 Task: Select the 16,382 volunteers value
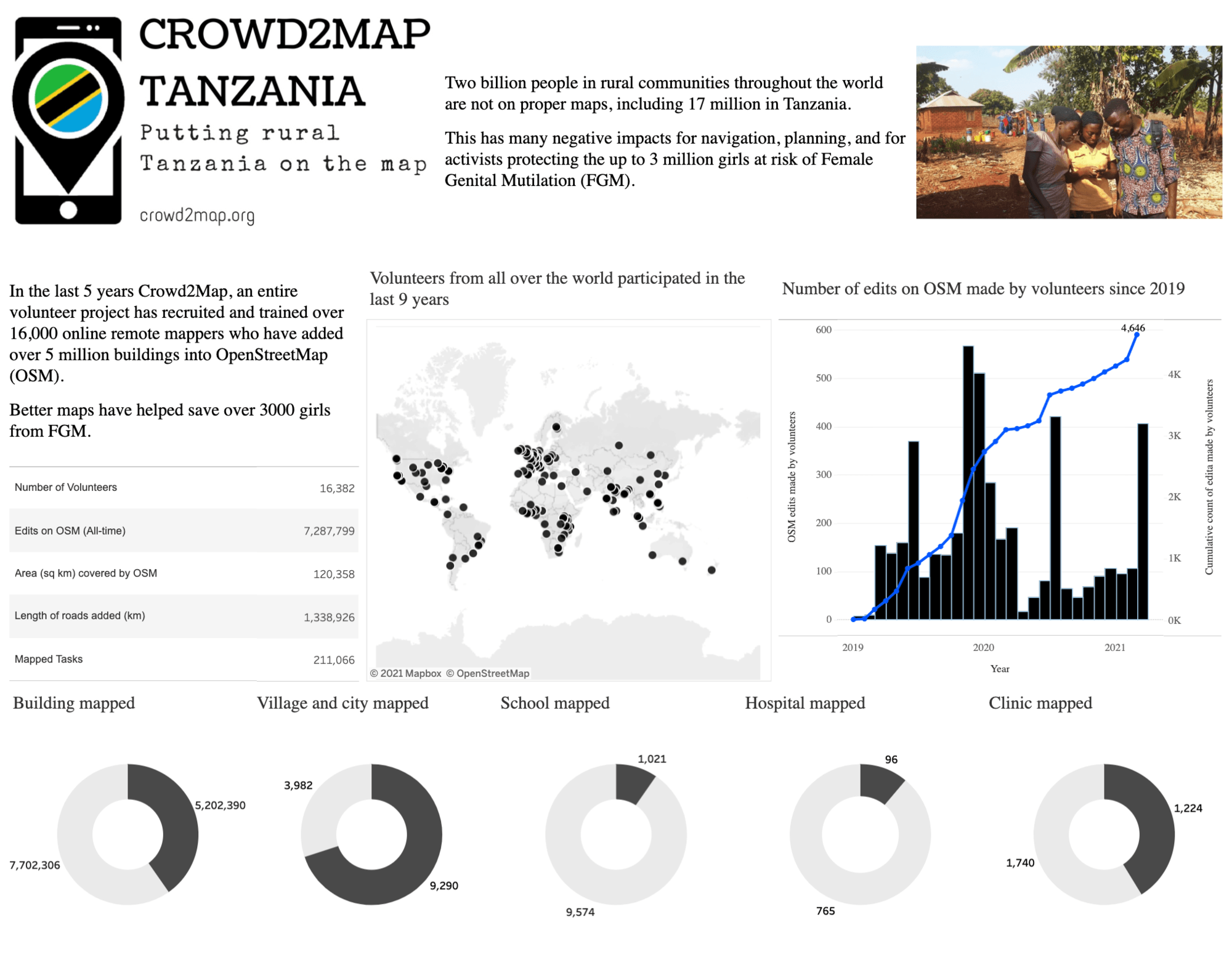337,488
